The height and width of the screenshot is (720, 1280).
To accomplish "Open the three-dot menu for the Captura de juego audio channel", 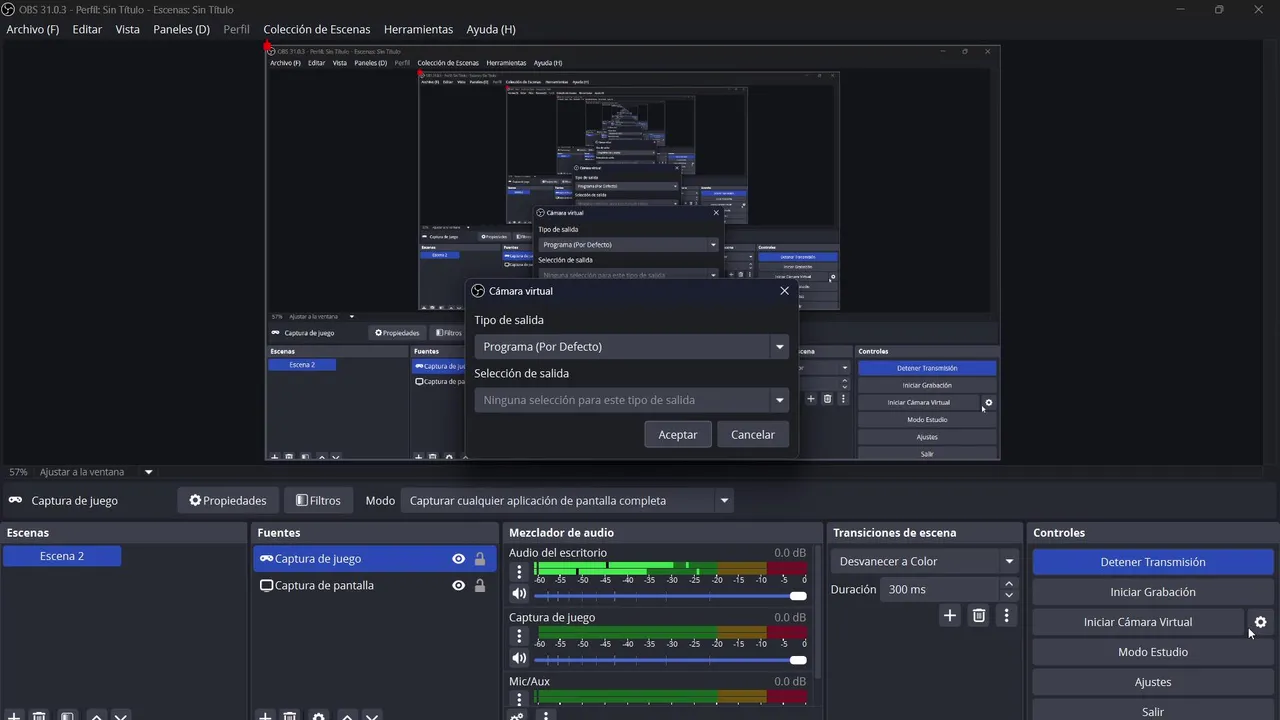I will 519,636.
